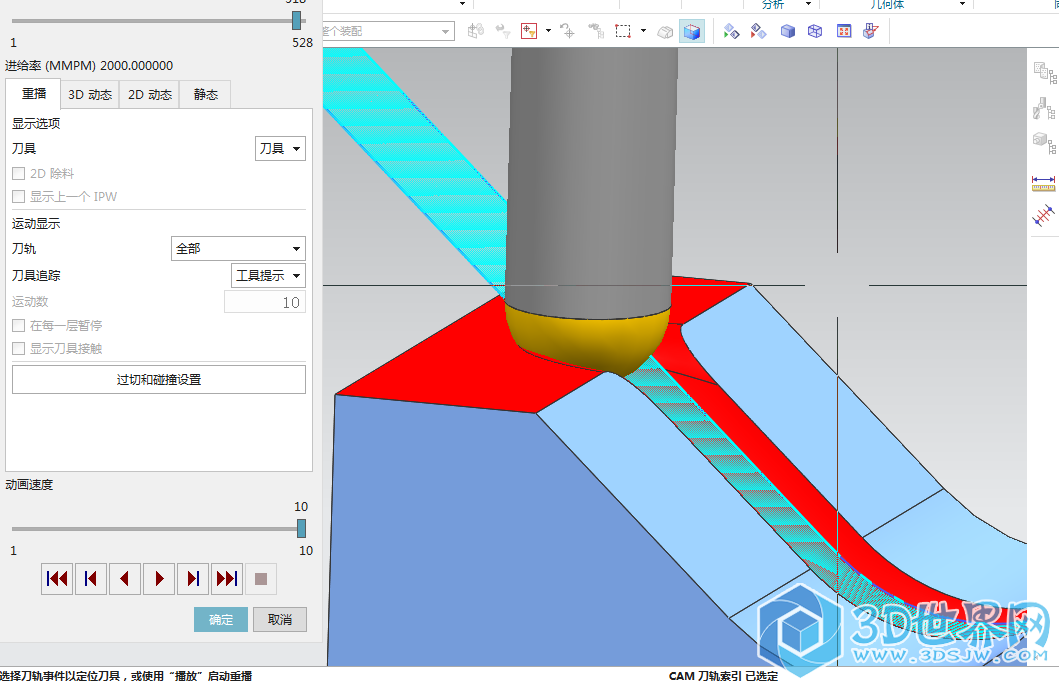Open the 刀具 display dropdown
The height and width of the screenshot is (686, 1059).
pyautogui.click(x=280, y=149)
